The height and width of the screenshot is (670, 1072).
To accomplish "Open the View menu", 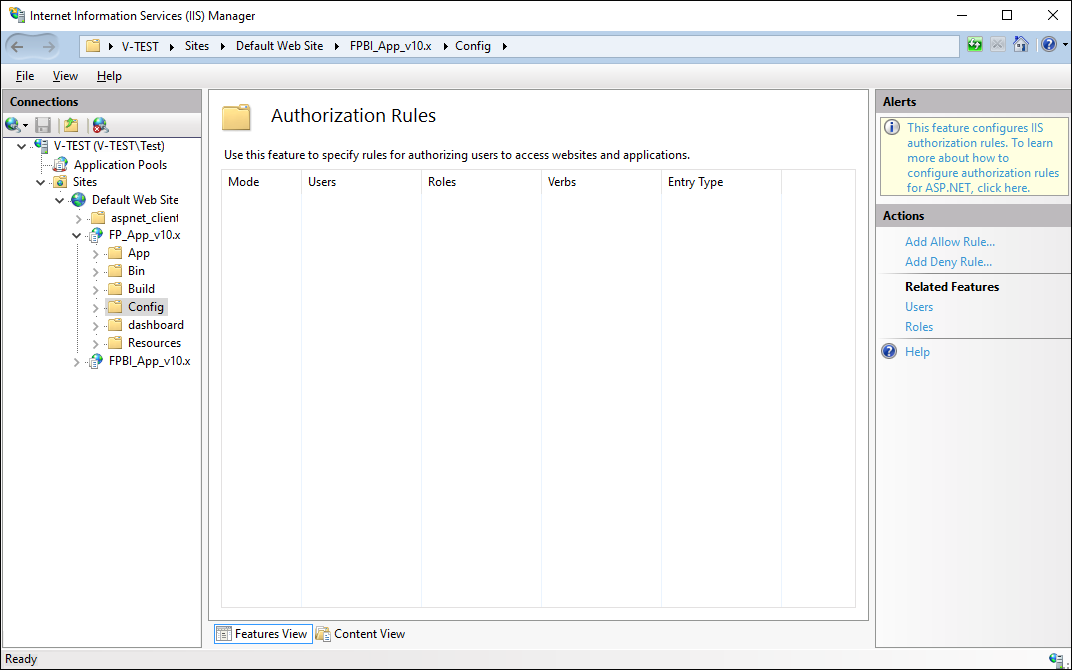I will coord(65,76).
